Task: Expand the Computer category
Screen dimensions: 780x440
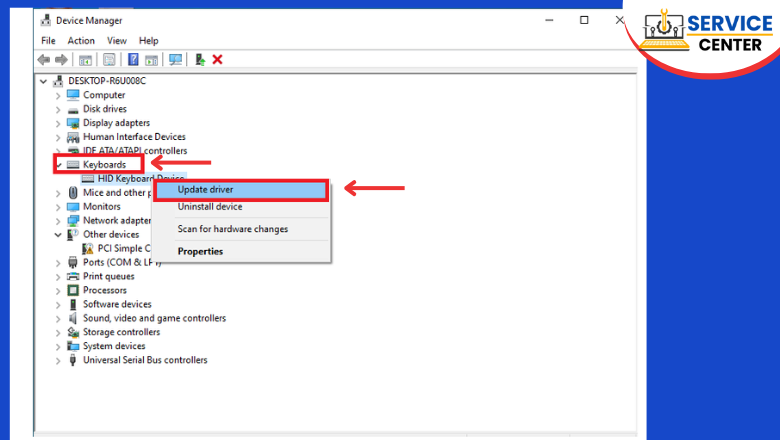Action: tap(58, 95)
